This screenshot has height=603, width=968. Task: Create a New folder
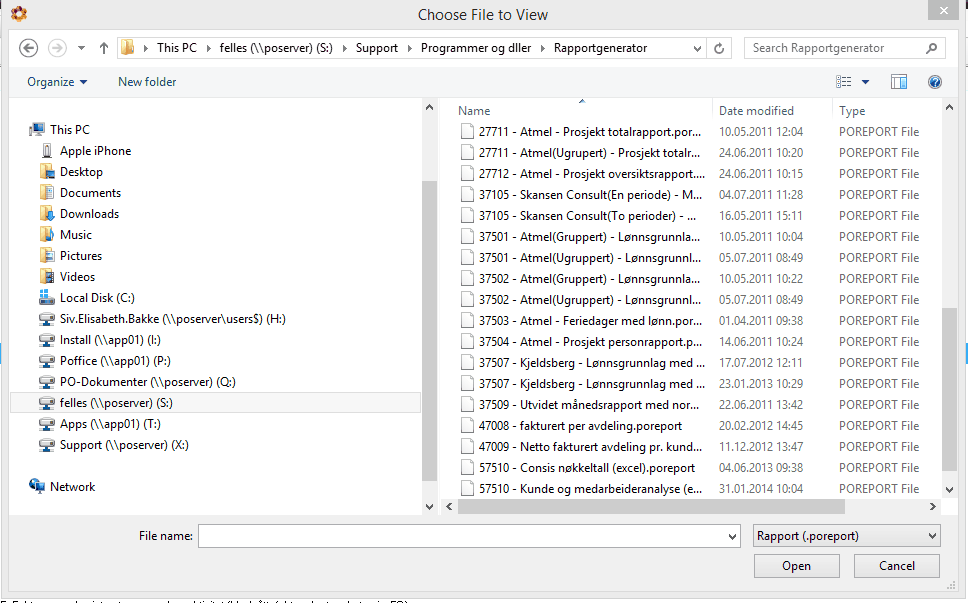click(147, 81)
